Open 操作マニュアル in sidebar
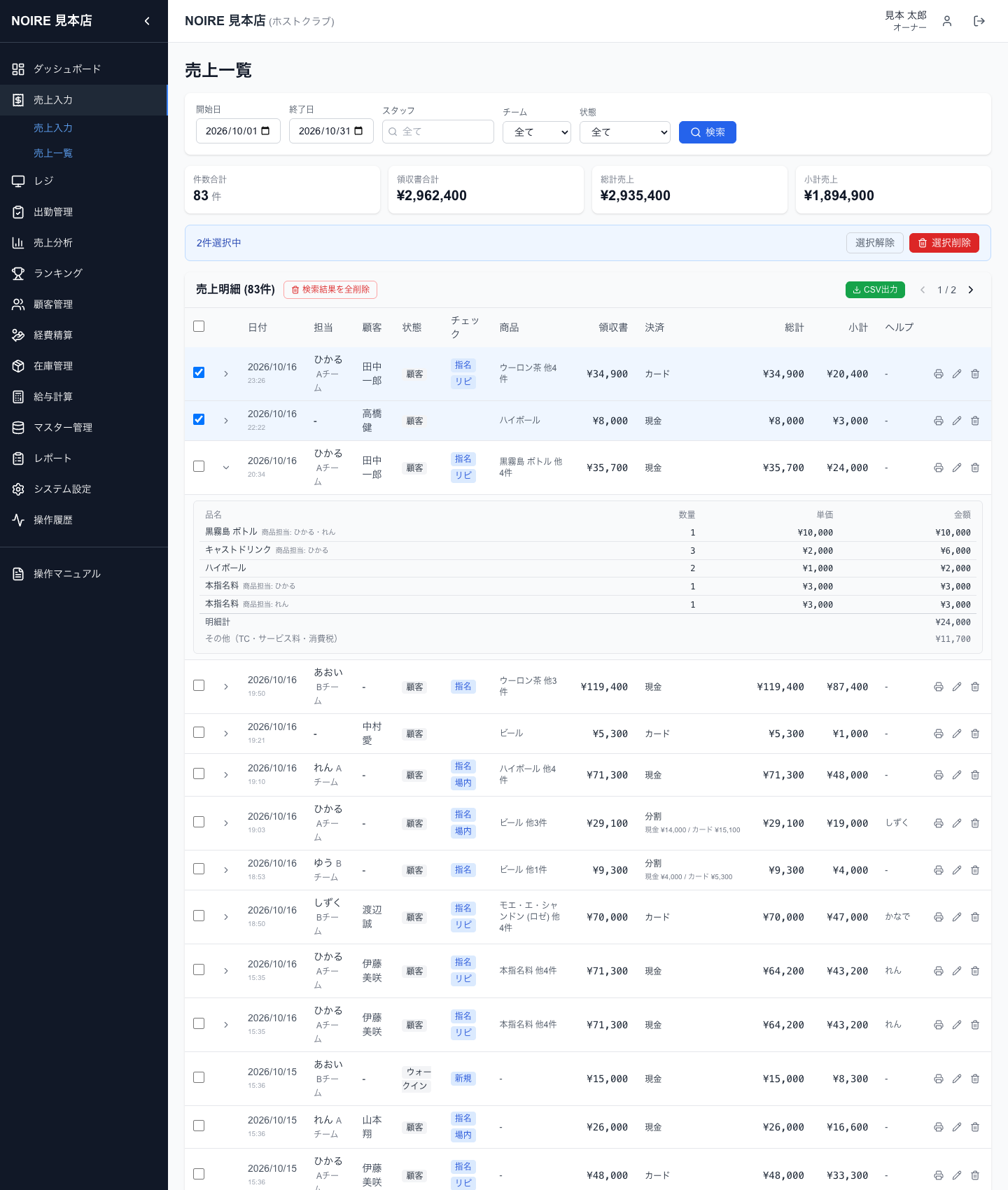The width and height of the screenshot is (1008, 1190). click(84, 574)
